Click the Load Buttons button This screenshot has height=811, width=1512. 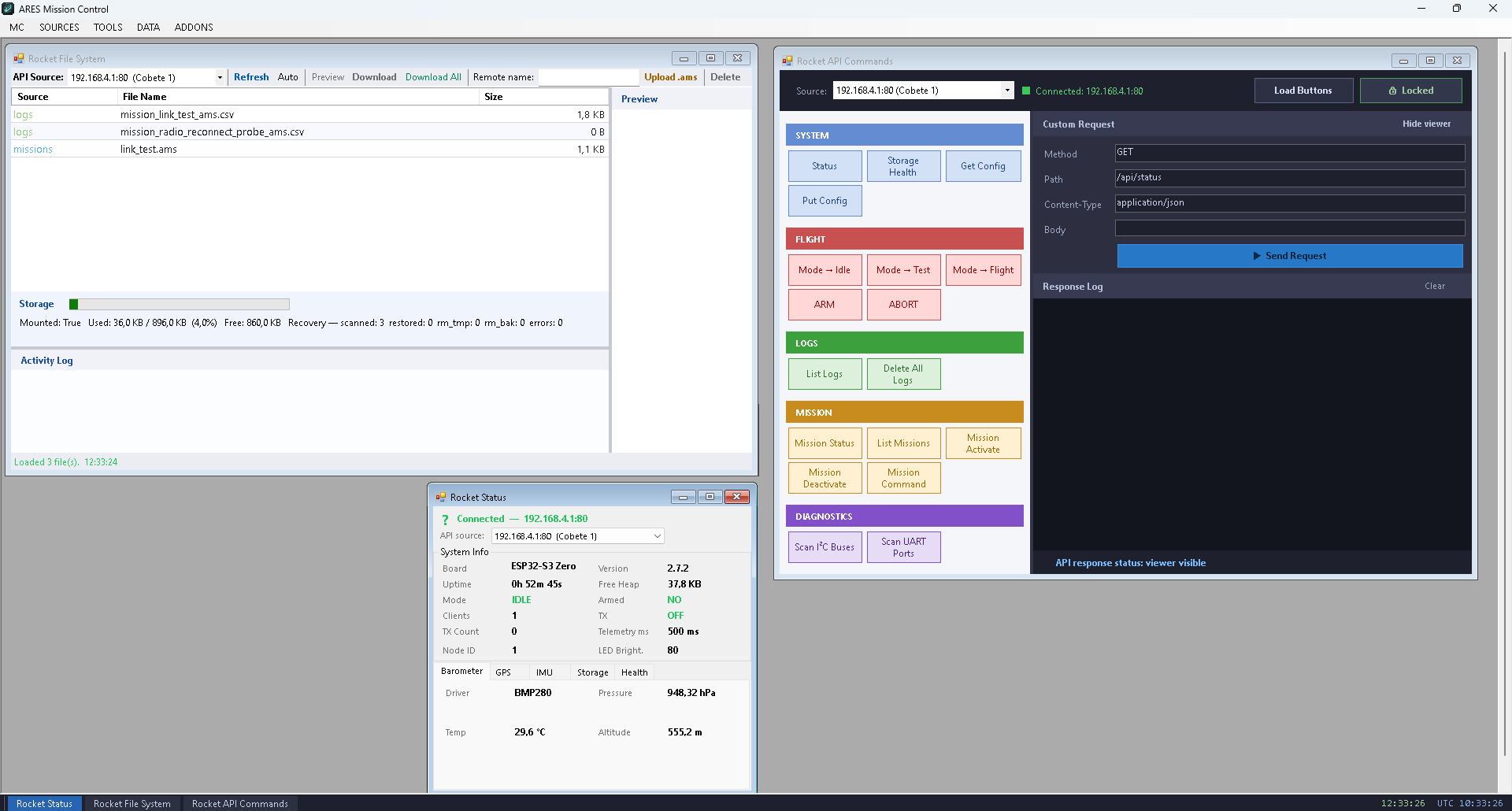(1303, 91)
